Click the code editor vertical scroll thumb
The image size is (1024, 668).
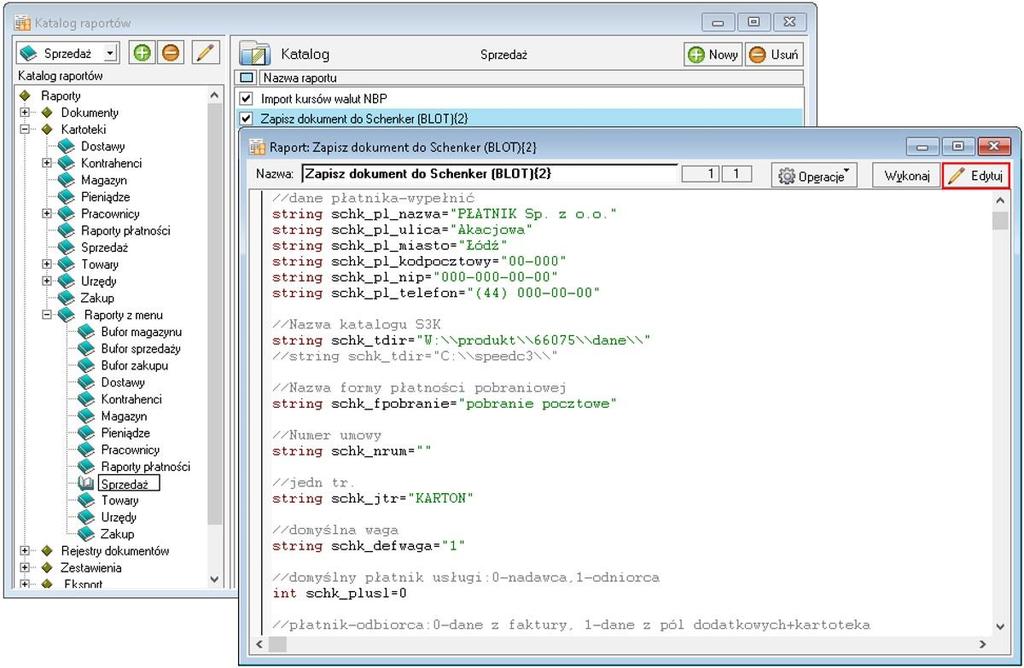(1000, 220)
